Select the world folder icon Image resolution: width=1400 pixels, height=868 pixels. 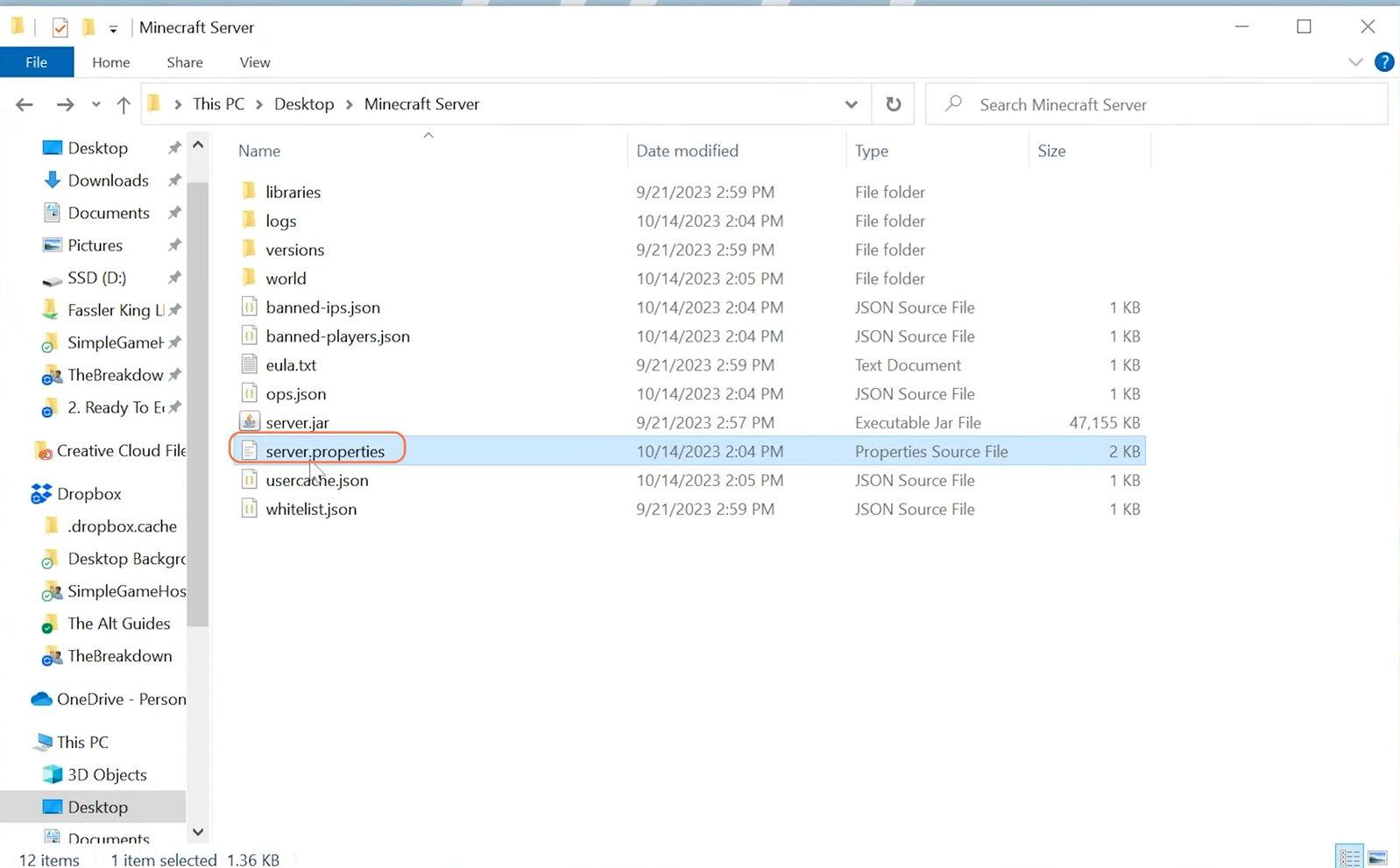click(x=249, y=278)
